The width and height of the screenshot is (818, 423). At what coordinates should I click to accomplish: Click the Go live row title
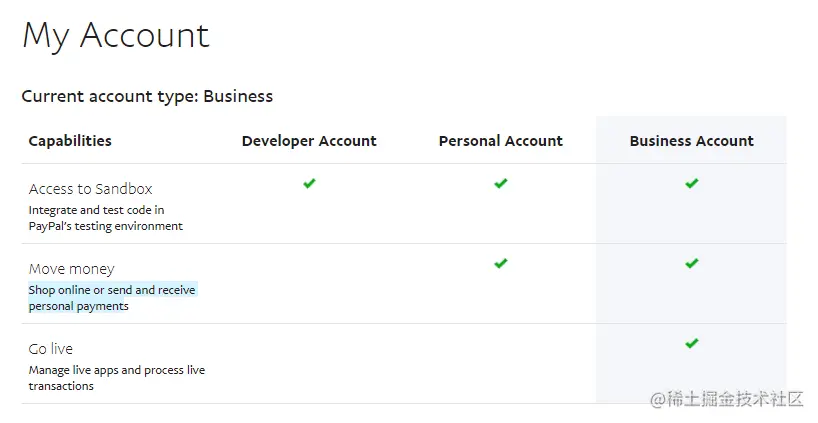[50, 349]
